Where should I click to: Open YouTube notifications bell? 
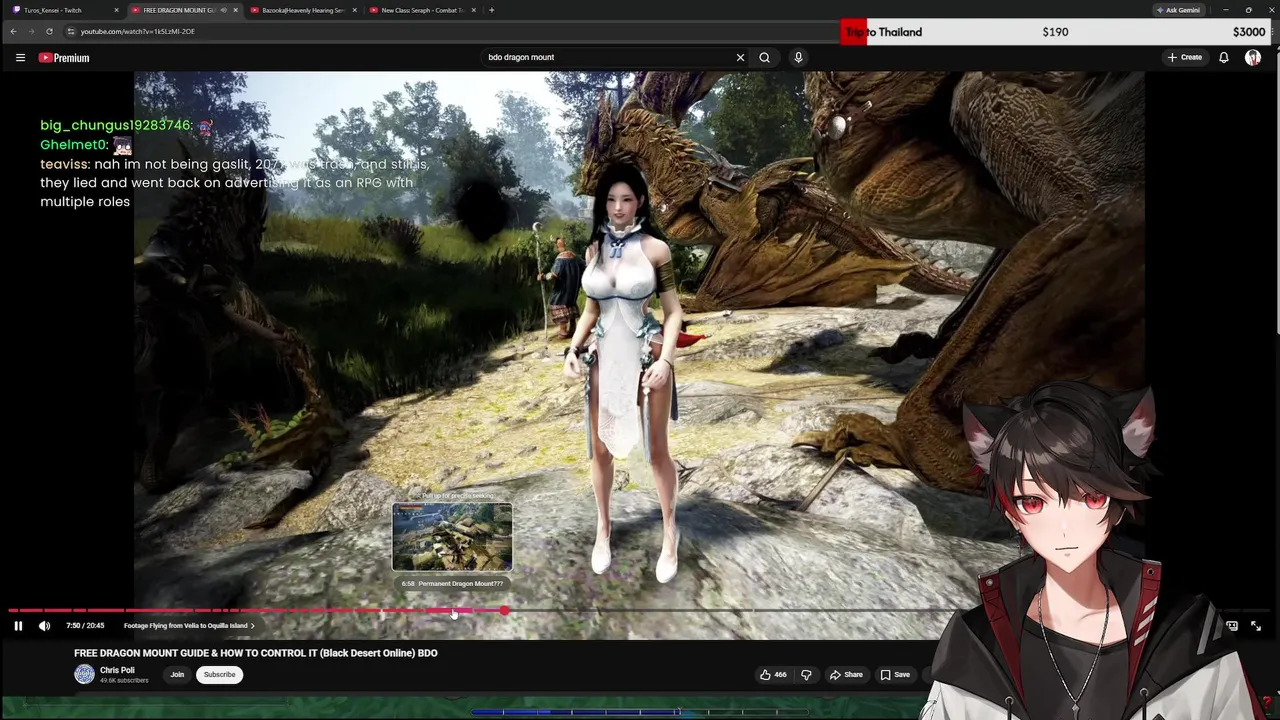click(x=1223, y=58)
